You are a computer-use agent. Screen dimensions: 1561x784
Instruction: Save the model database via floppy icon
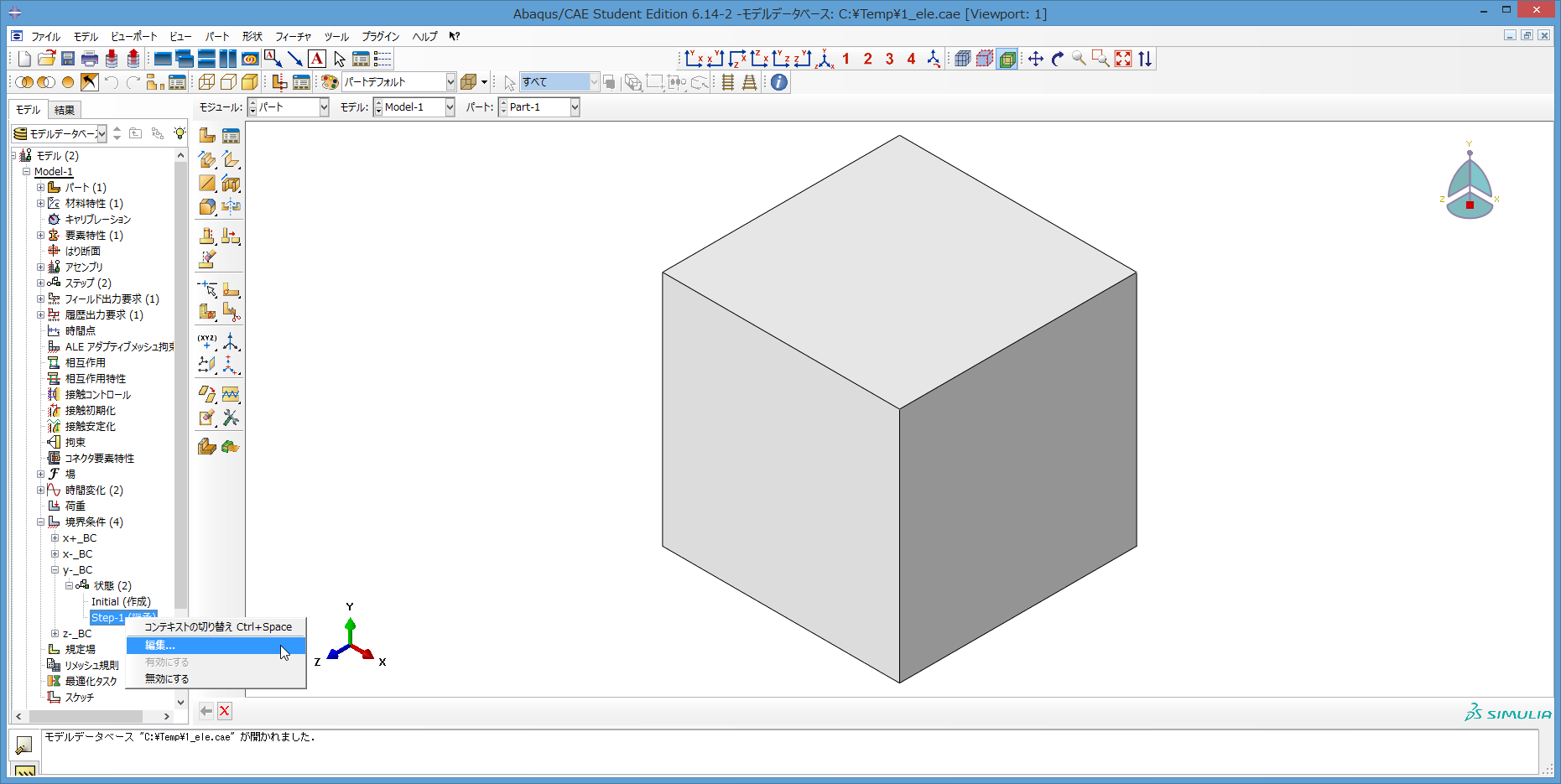tap(68, 59)
